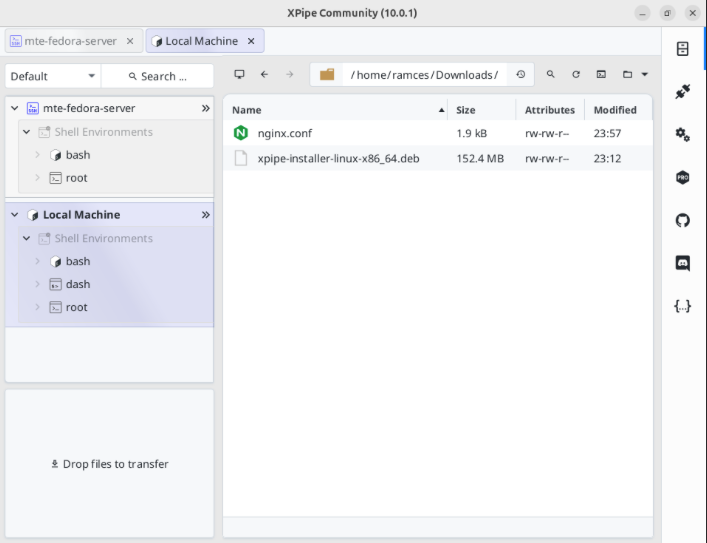Click the 1.9 kB size cell
707x543 pixels.
point(471,133)
